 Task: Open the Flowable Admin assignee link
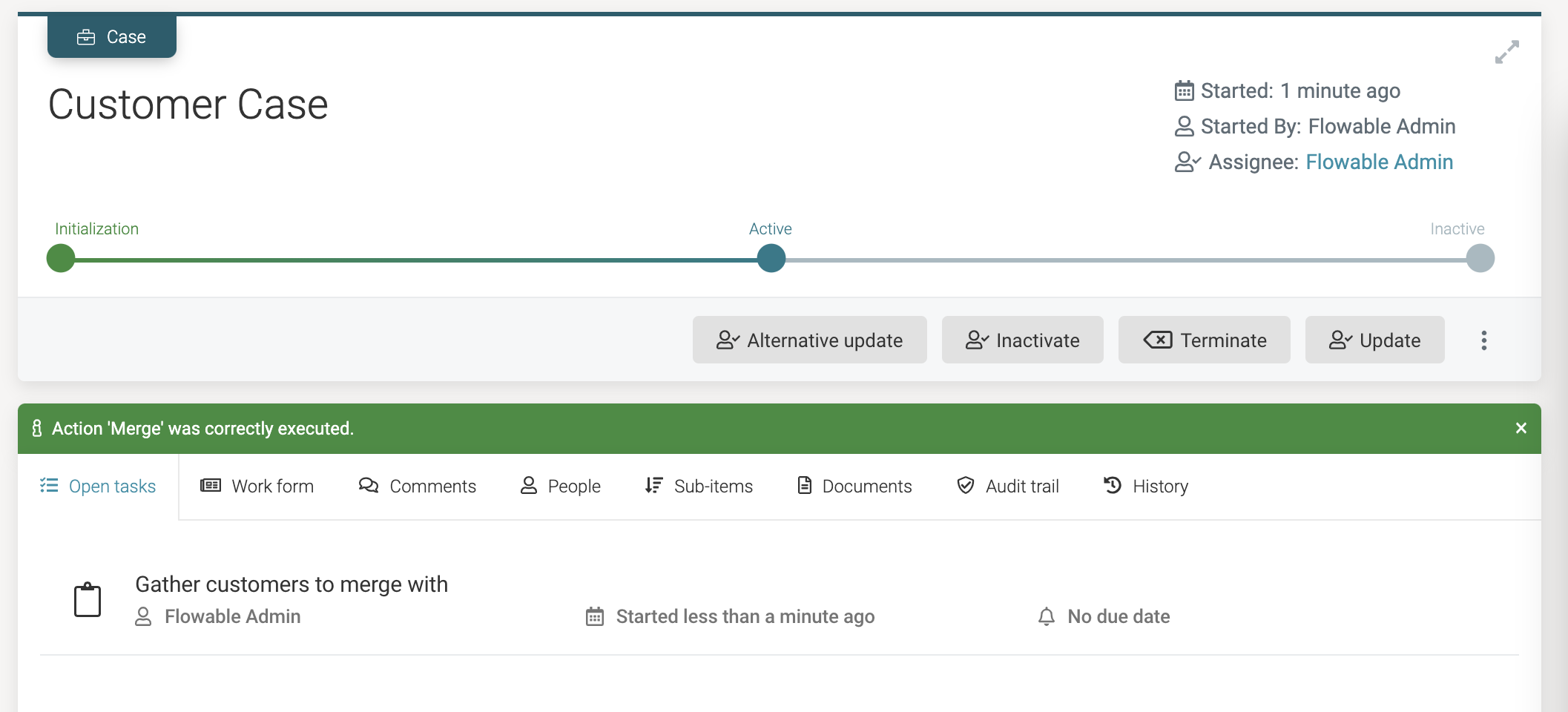click(x=1379, y=162)
